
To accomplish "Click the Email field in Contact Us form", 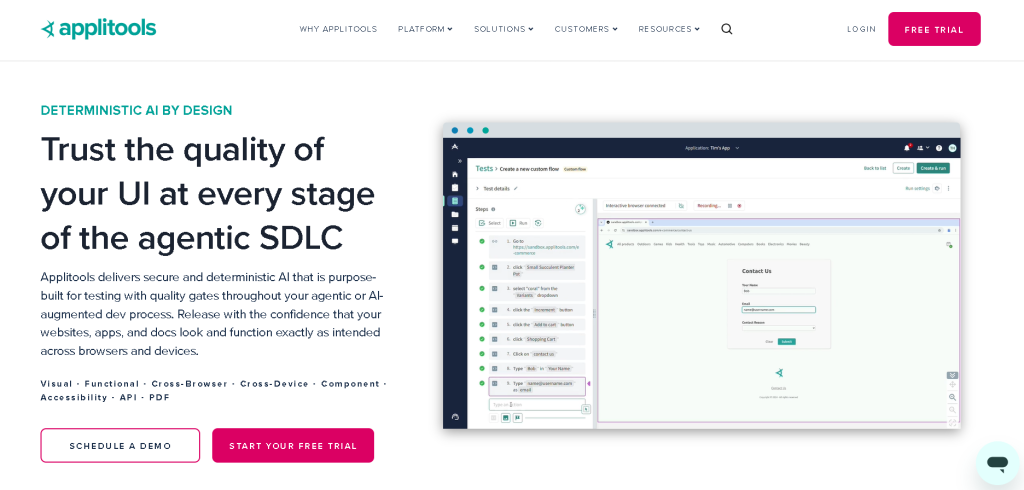I will click(x=778, y=310).
